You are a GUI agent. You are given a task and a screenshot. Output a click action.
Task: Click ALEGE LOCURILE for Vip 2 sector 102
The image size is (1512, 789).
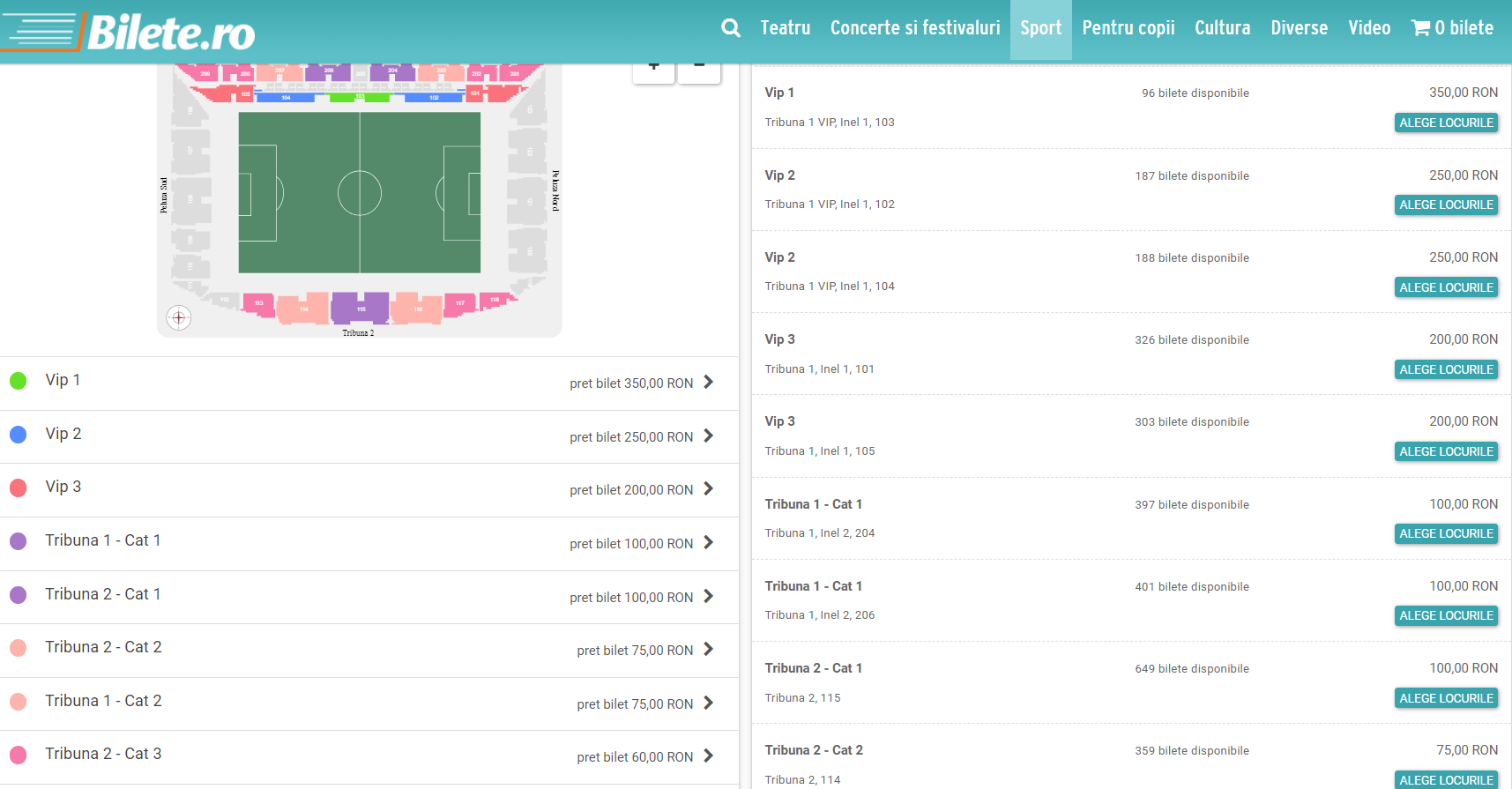click(1446, 205)
